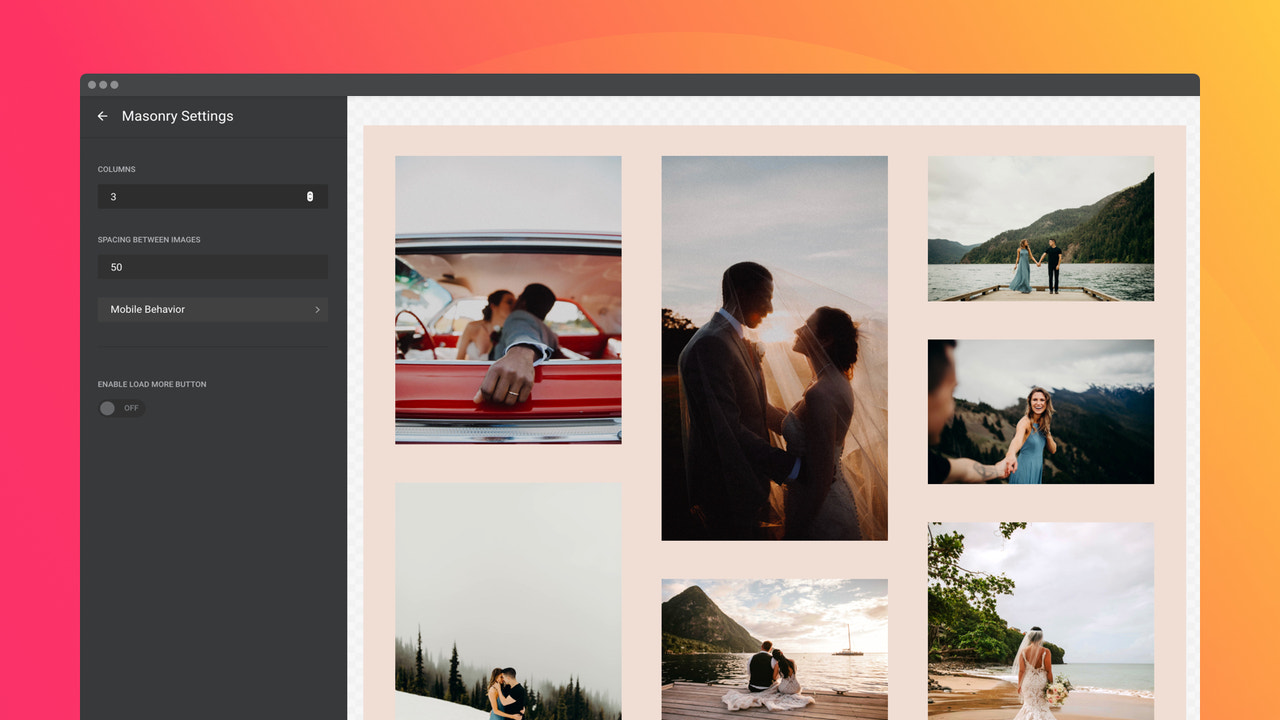Screen dimensions: 1280x720
Task: View the blue dress mountain hiking photo
Action: (1040, 412)
